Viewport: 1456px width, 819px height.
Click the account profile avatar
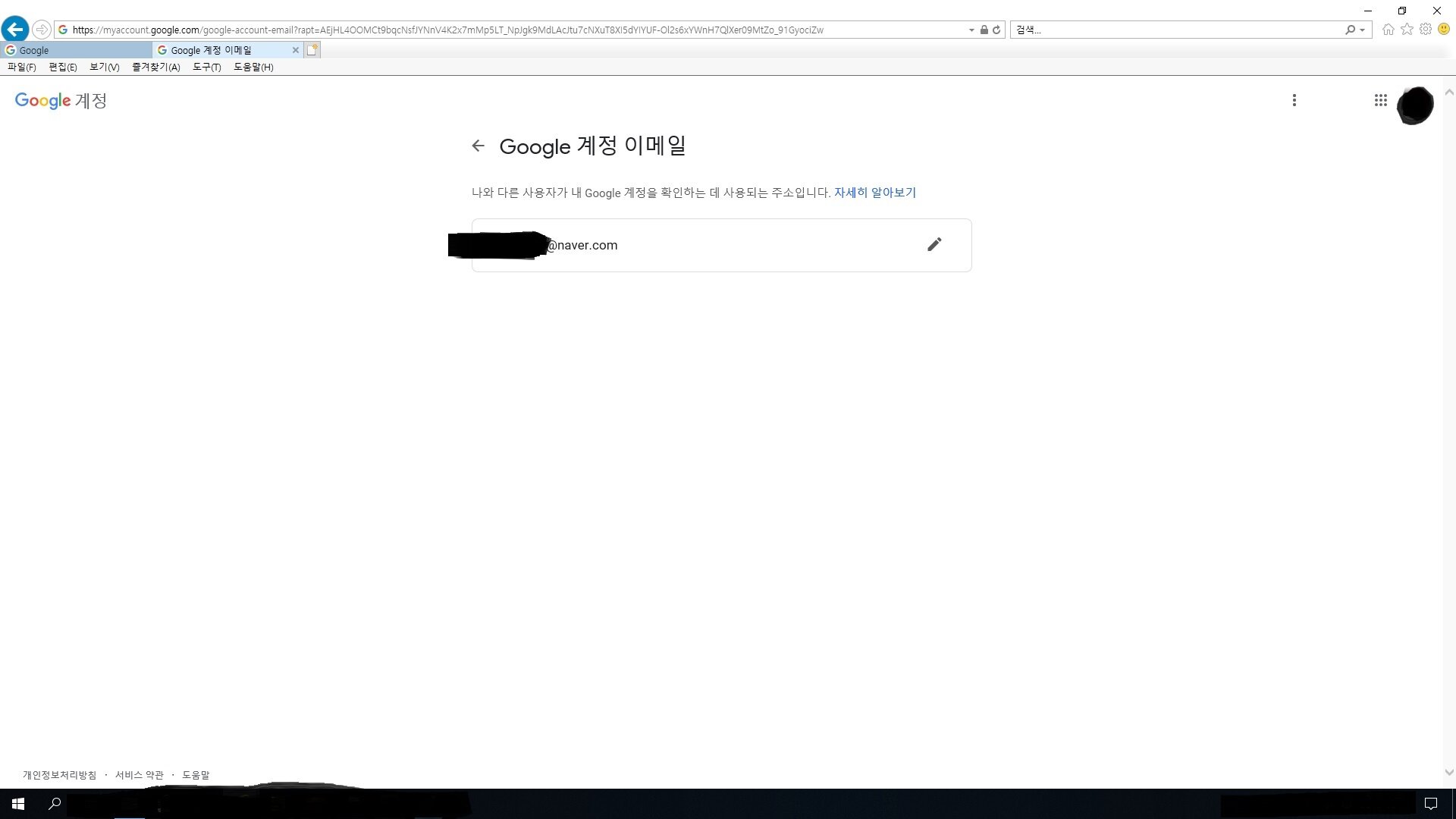(1415, 105)
